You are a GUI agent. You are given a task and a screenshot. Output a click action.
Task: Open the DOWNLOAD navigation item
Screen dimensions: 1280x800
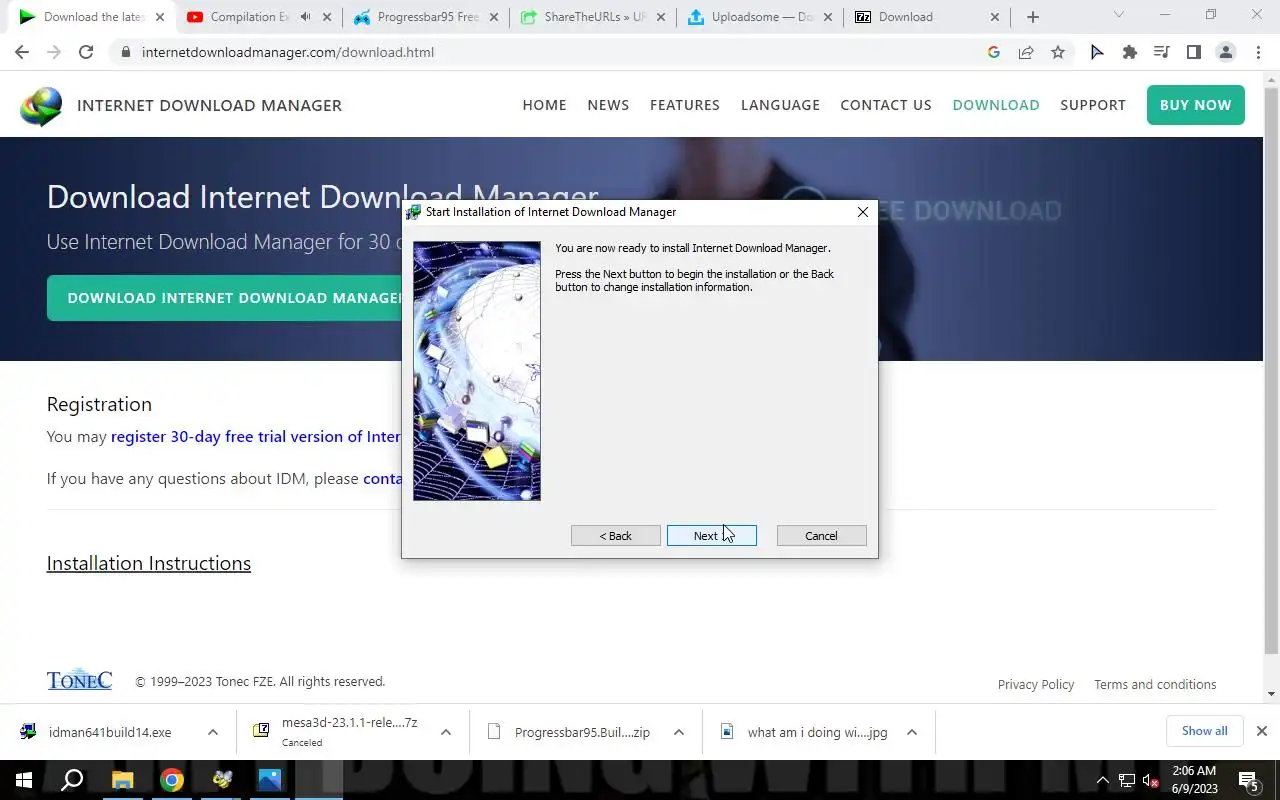click(x=996, y=105)
